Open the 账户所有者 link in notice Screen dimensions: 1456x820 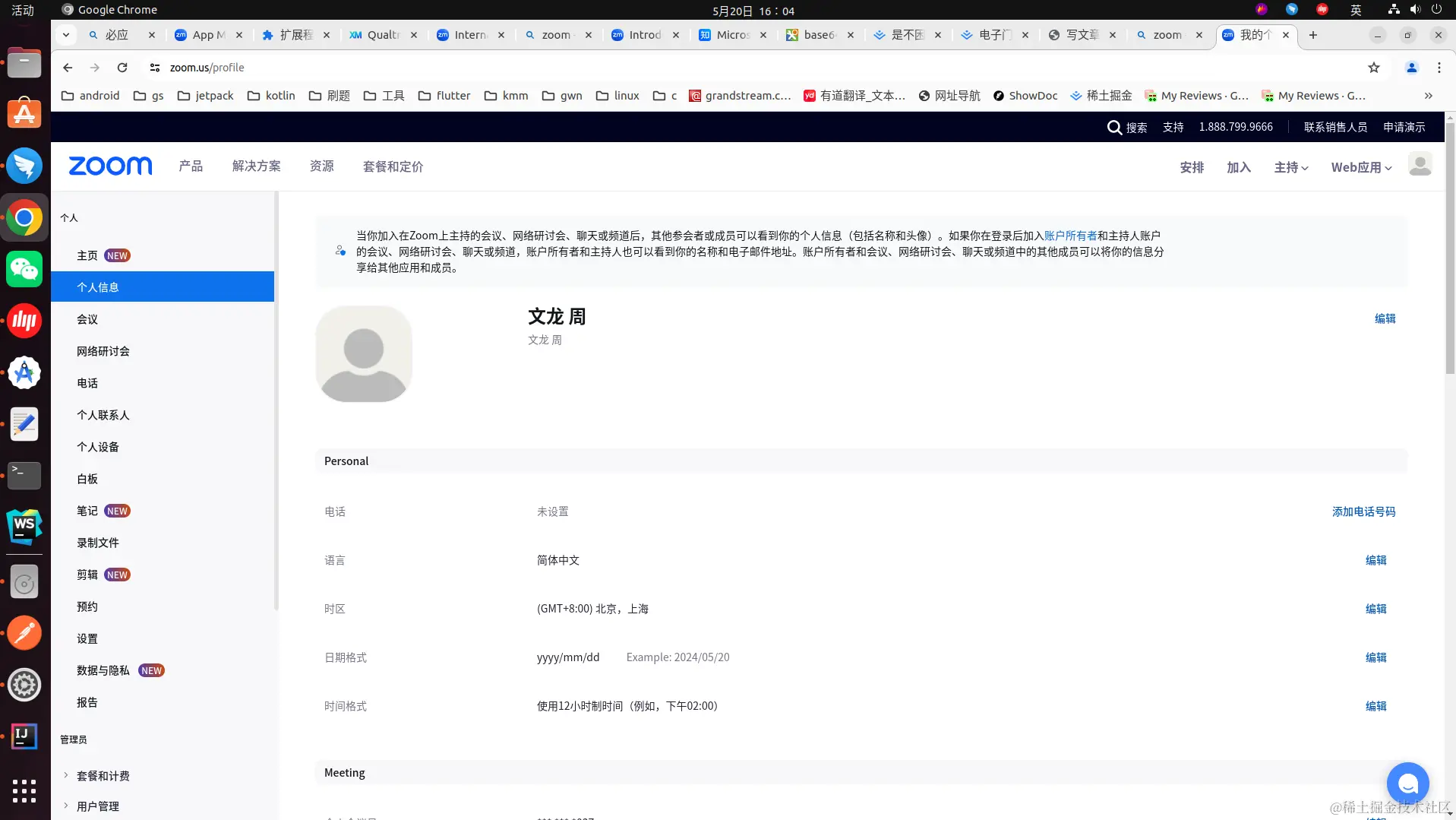pos(1070,236)
